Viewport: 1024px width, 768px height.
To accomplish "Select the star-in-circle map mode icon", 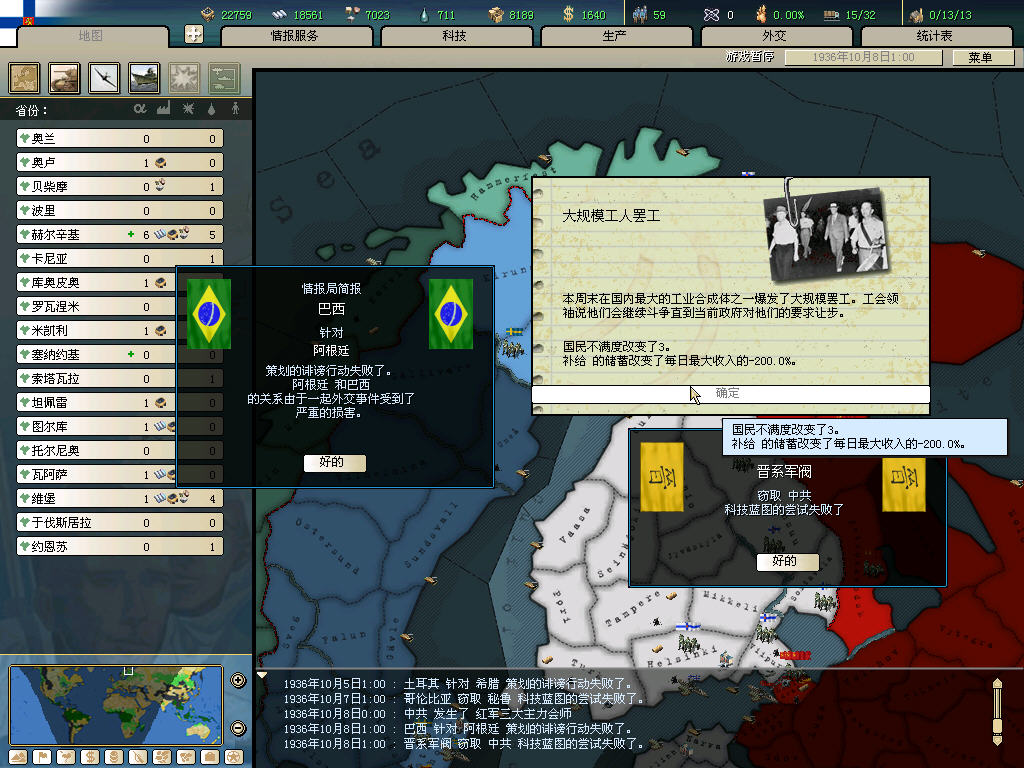I will tap(234, 757).
